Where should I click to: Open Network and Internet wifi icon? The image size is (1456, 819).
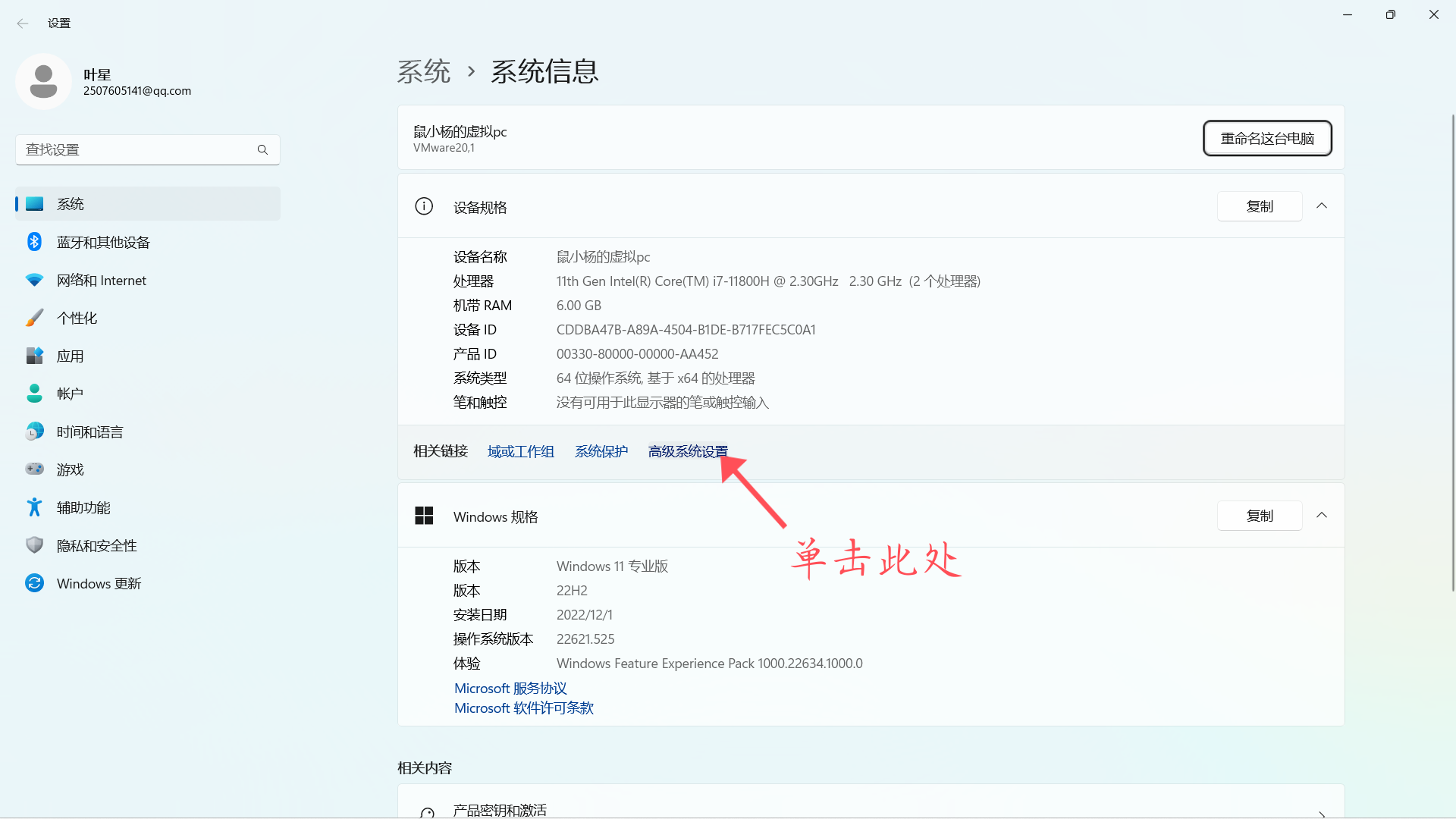point(34,280)
